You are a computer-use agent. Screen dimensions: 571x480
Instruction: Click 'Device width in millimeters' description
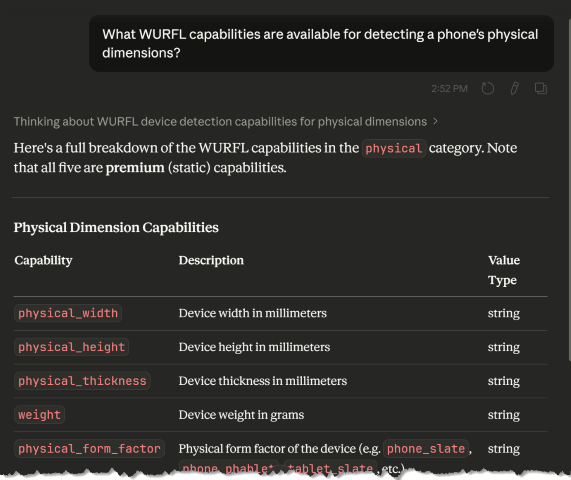253,313
